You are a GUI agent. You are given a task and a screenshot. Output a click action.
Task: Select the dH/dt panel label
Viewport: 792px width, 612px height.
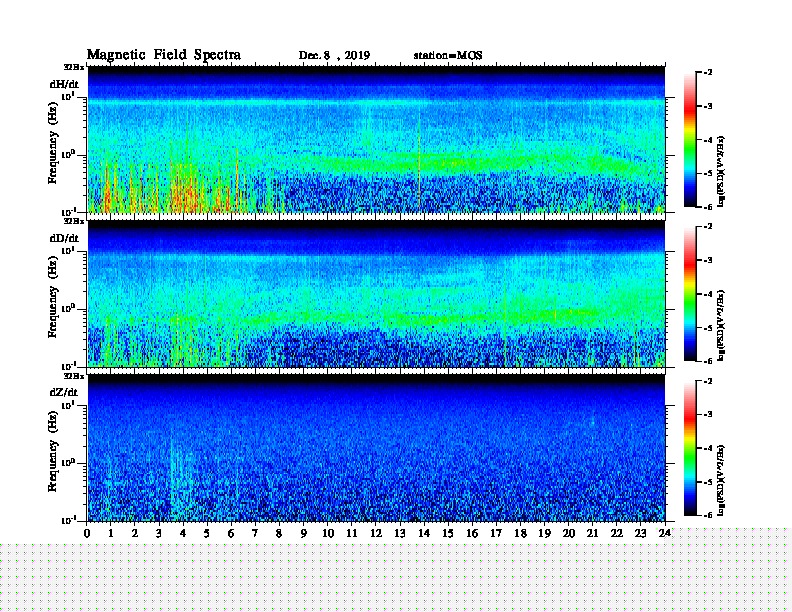(64, 84)
